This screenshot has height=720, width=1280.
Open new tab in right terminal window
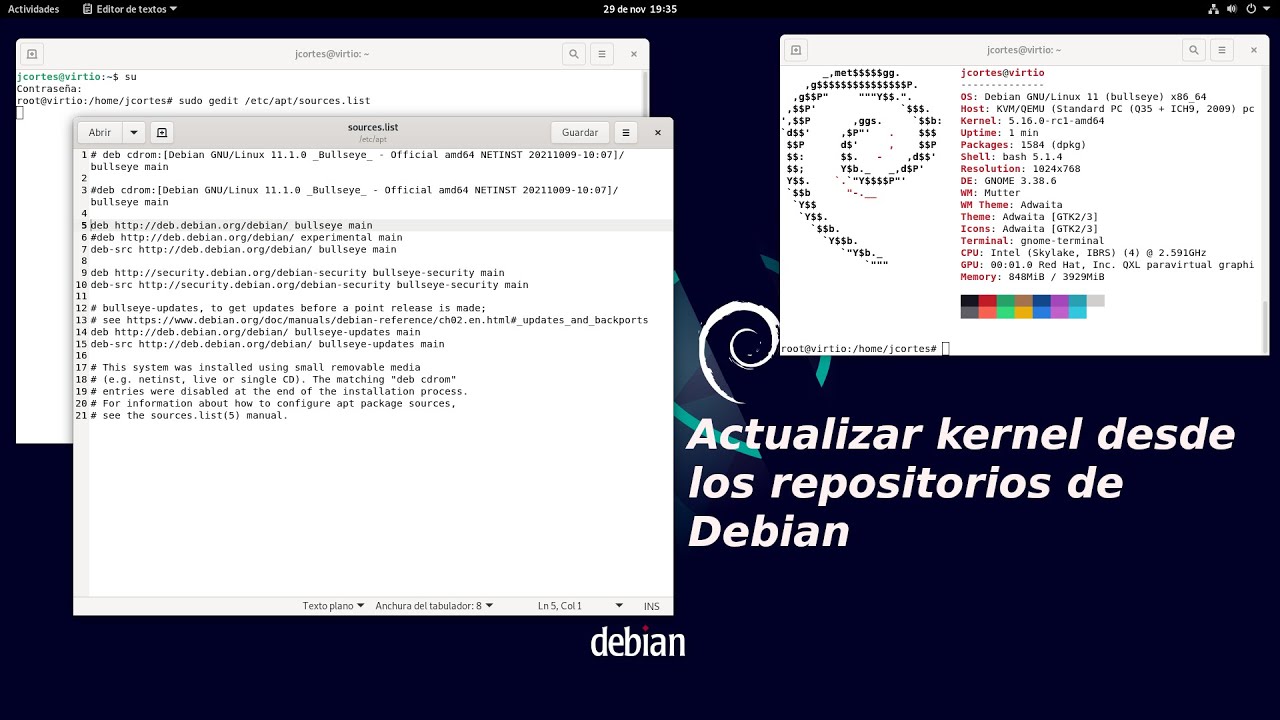(796, 49)
